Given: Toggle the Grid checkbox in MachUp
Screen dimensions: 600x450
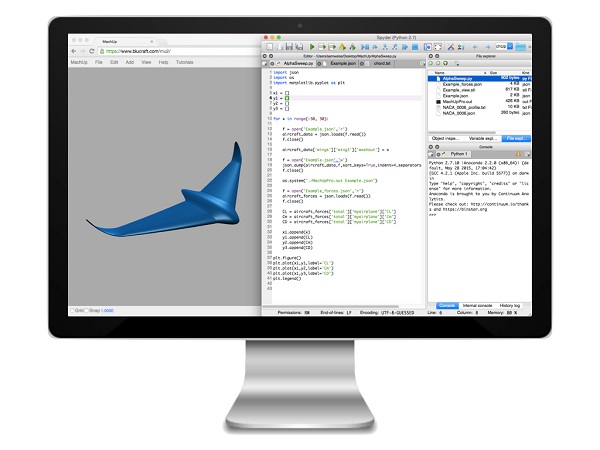Looking at the screenshot, I should (x=72, y=310).
